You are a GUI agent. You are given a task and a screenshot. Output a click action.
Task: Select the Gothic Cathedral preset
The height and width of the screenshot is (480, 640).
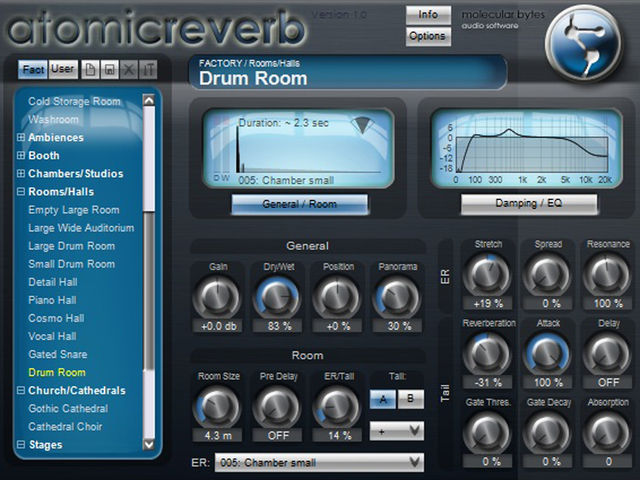[x=68, y=408]
